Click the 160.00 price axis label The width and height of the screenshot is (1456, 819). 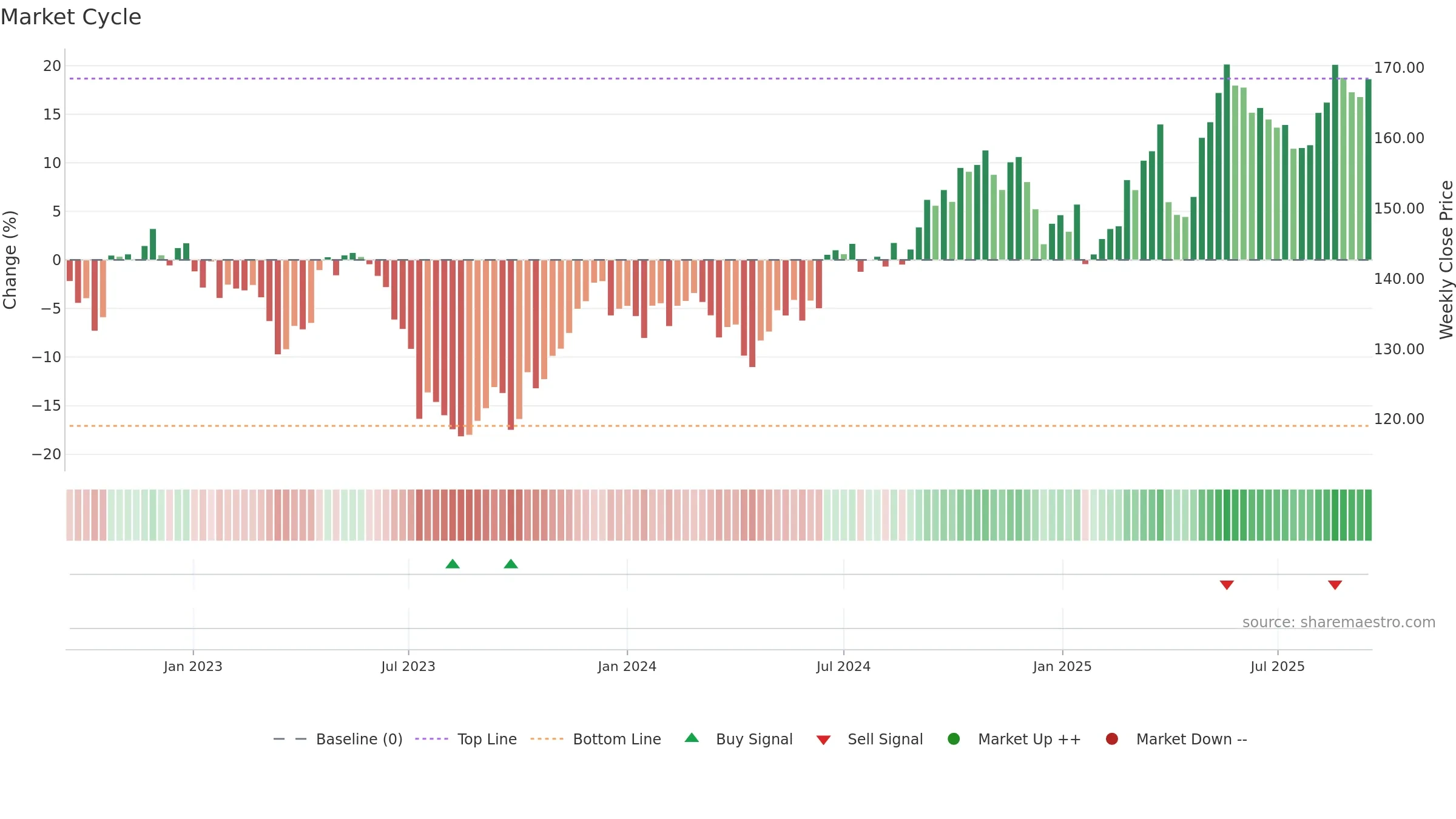coord(1399,138)
